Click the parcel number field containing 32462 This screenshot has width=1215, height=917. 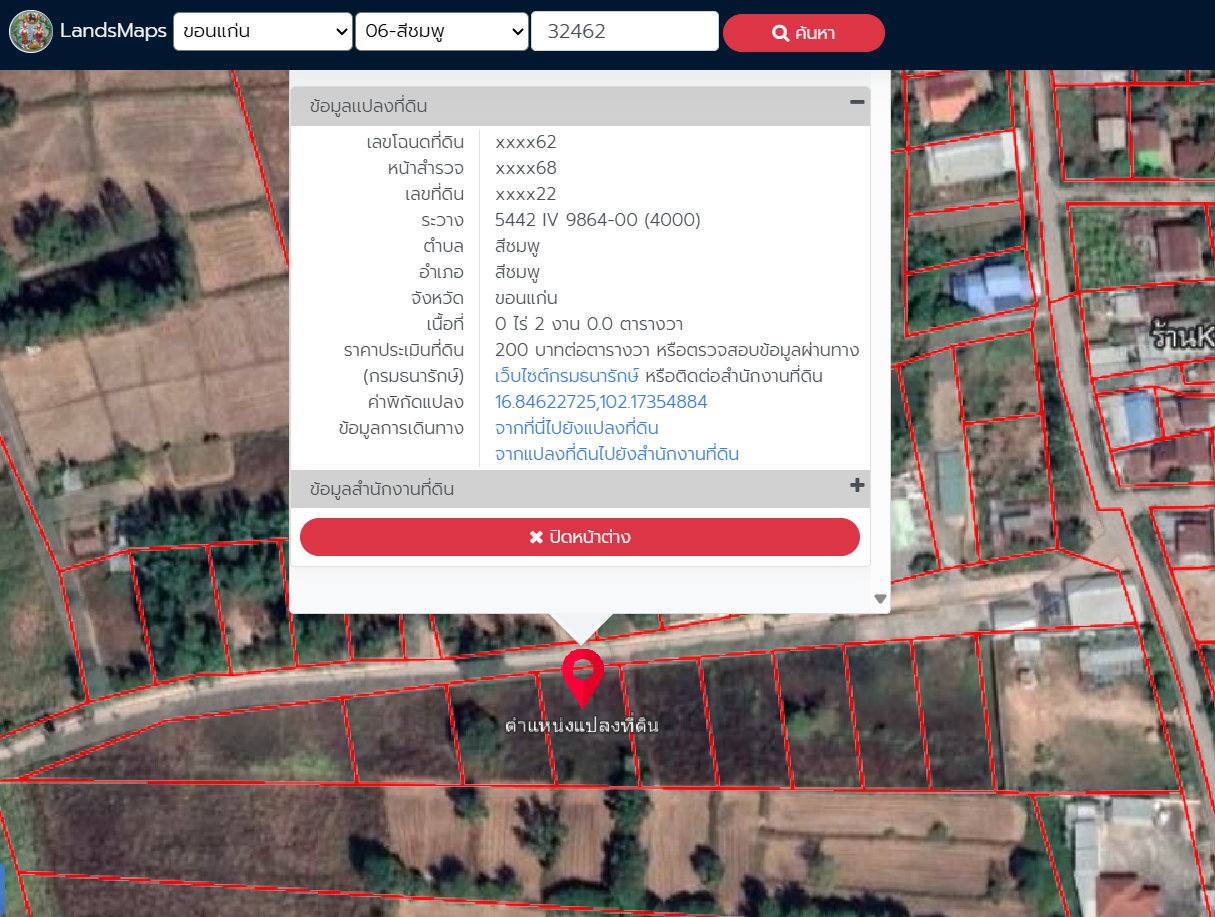tap(624, 31)
